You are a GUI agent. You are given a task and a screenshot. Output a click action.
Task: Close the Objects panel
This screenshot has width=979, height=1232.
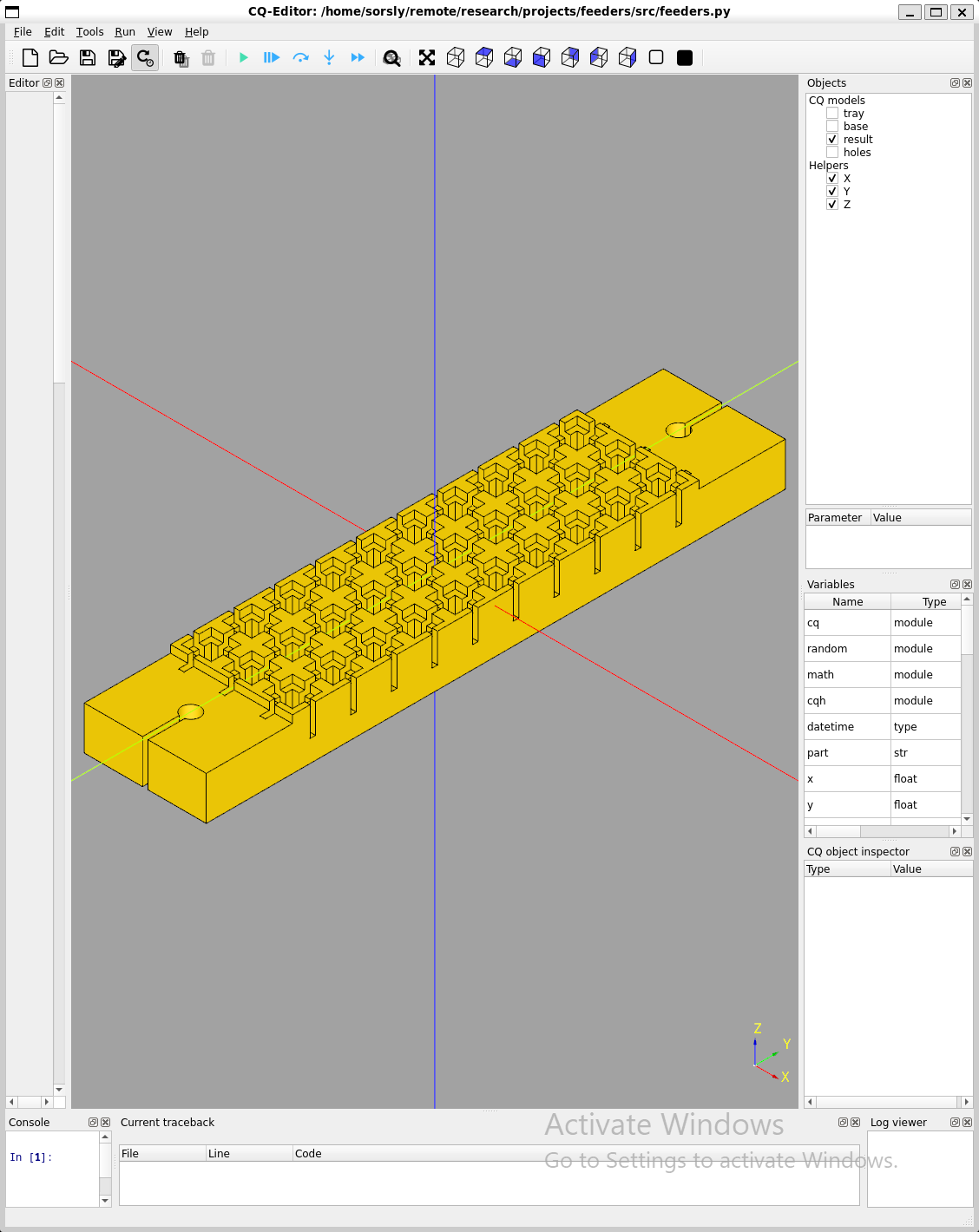coord(967,83)
